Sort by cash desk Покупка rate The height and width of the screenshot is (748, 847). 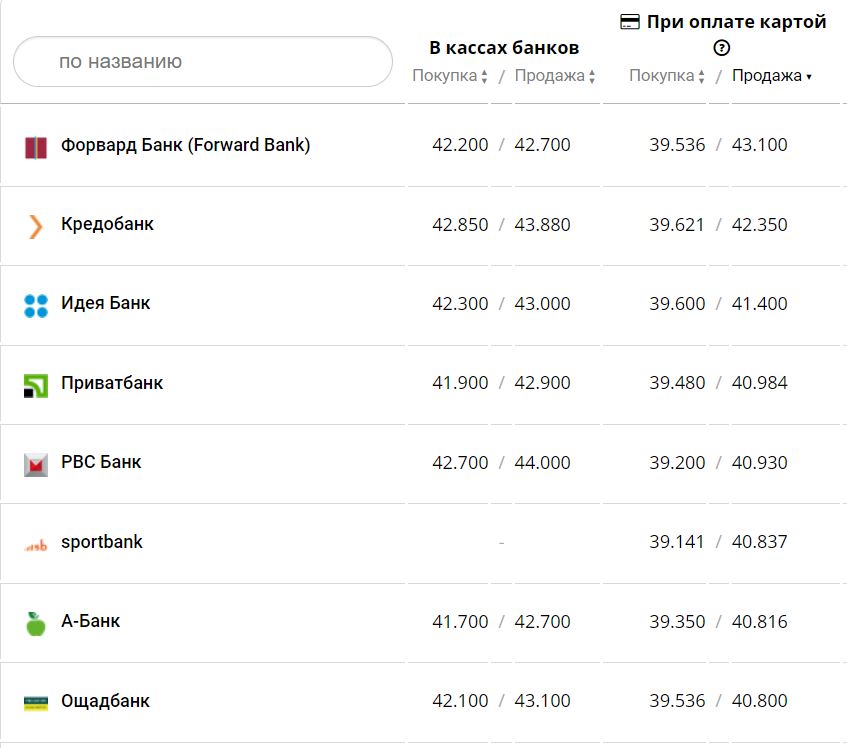click(x=449, y=76)
